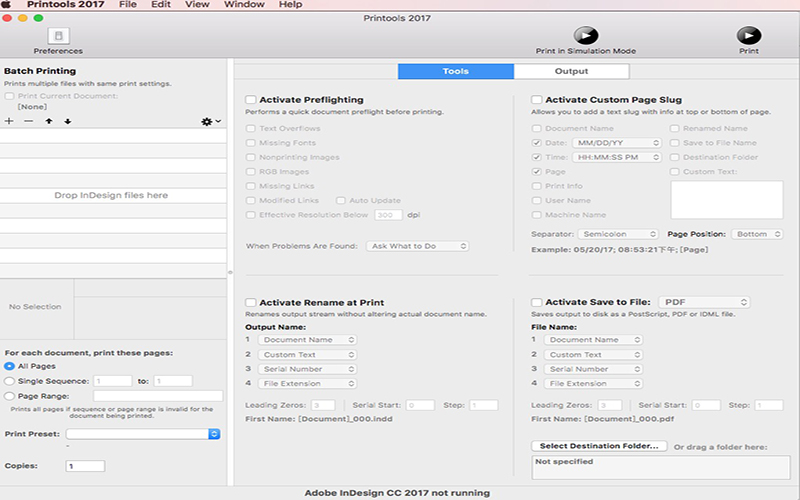Start Print in Simulation Mode
Screen dimensions: 800x500
pos(586,36)
